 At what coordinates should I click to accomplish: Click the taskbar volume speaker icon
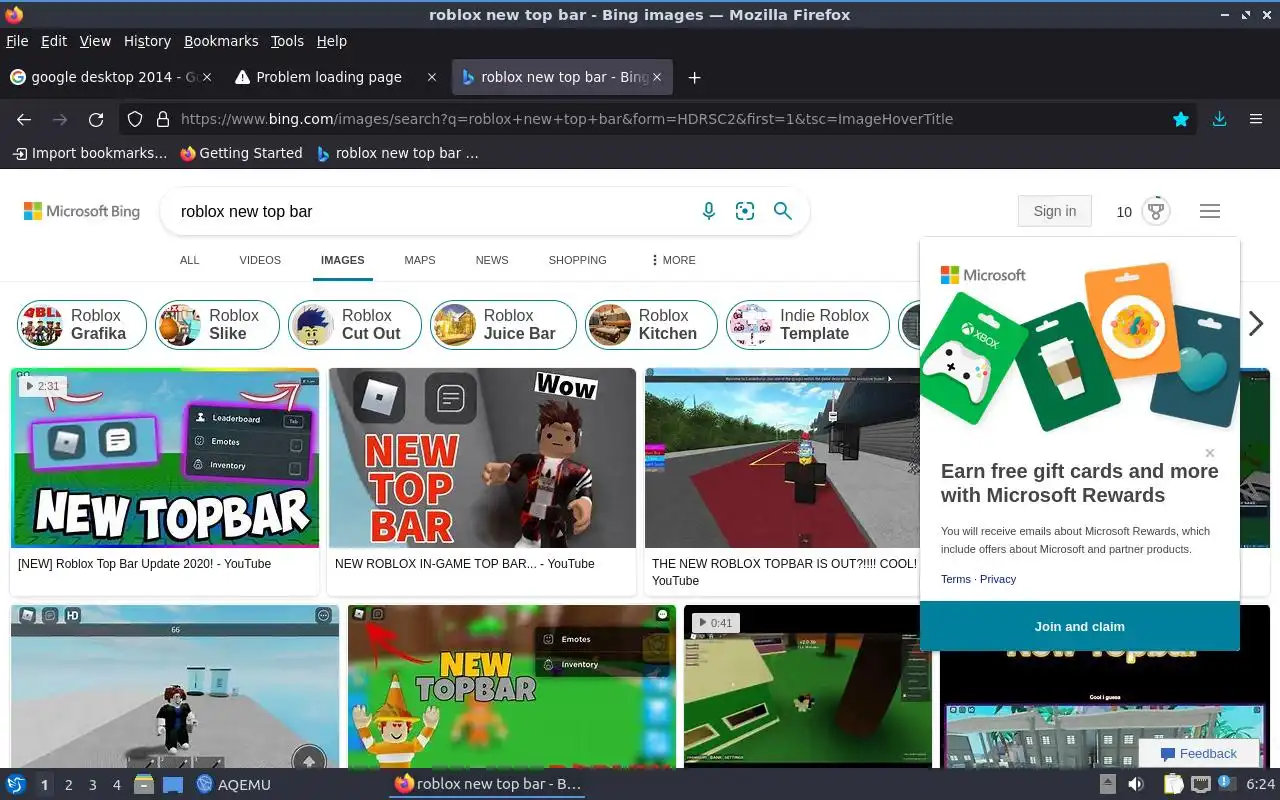(1136, 784)
